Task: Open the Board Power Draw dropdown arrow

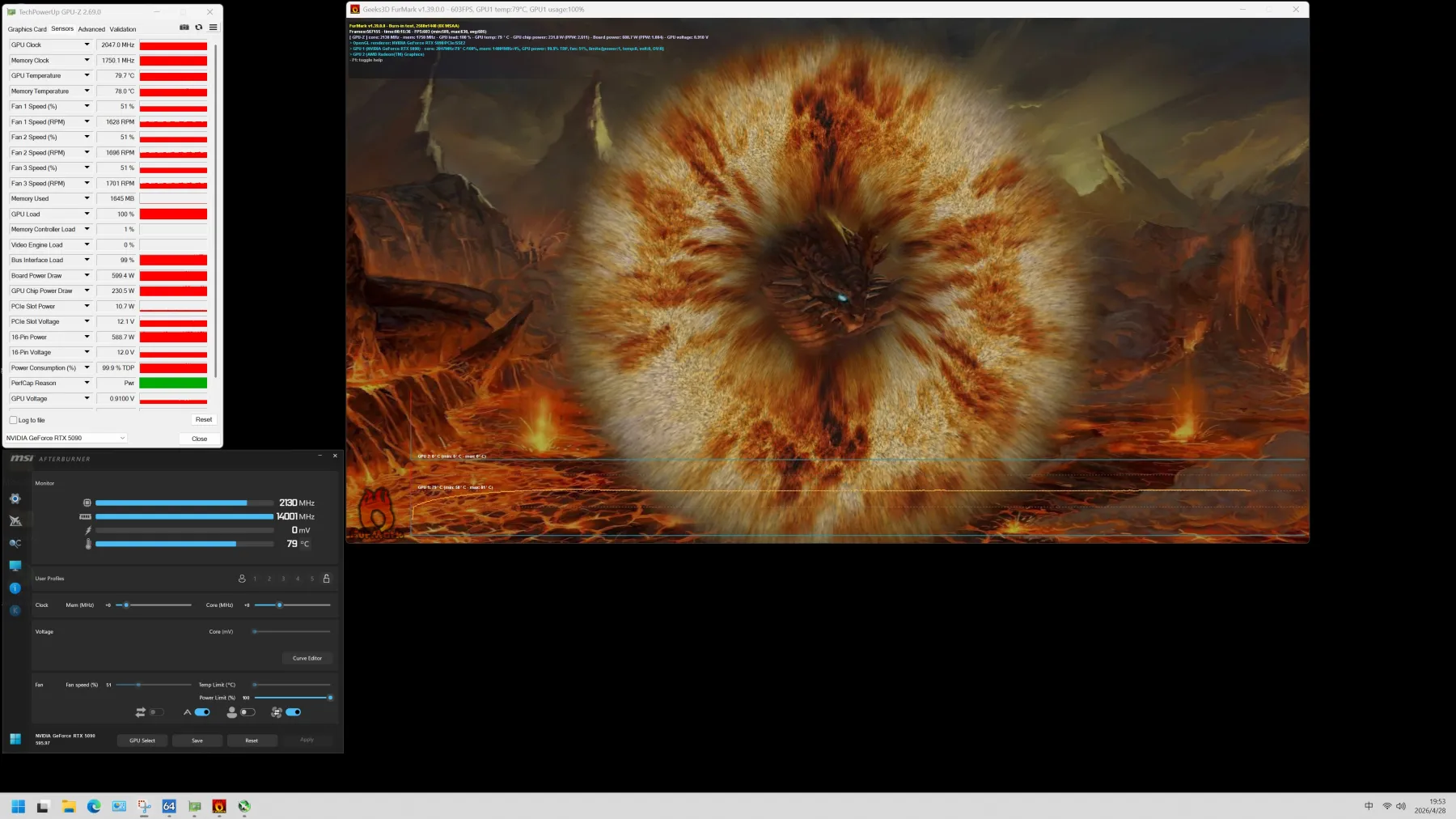Action: pos(87,275)
